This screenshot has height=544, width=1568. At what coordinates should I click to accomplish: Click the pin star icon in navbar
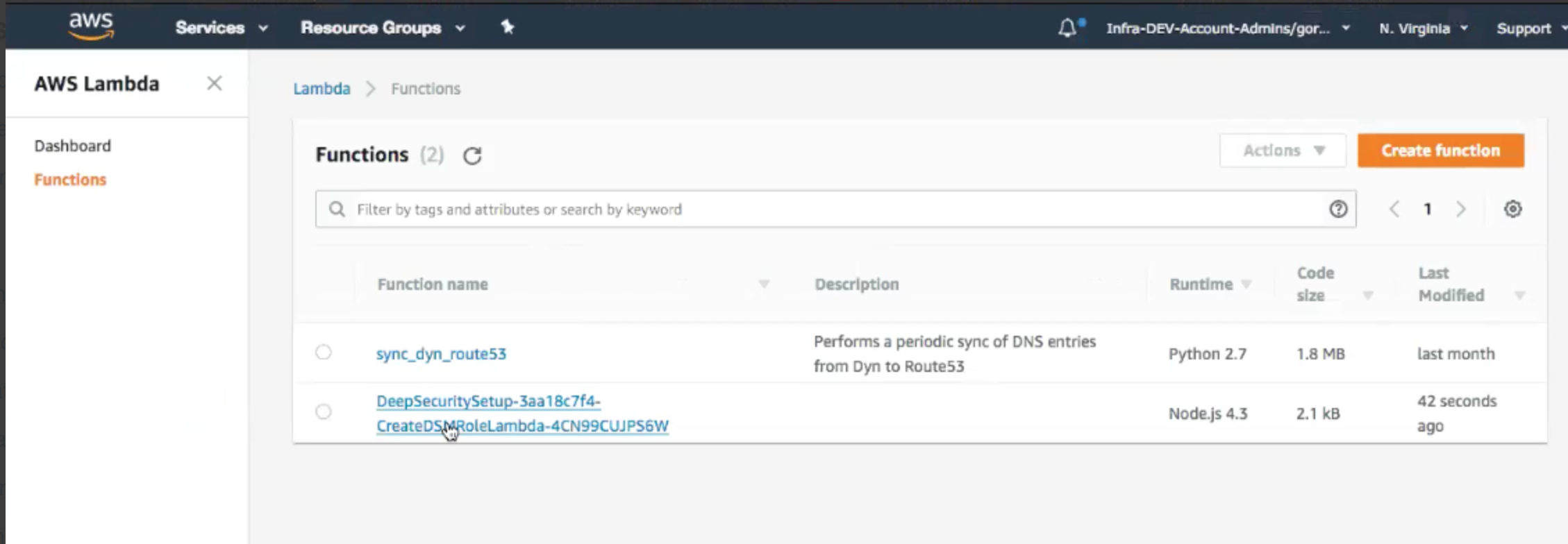[x=508, y=27]
